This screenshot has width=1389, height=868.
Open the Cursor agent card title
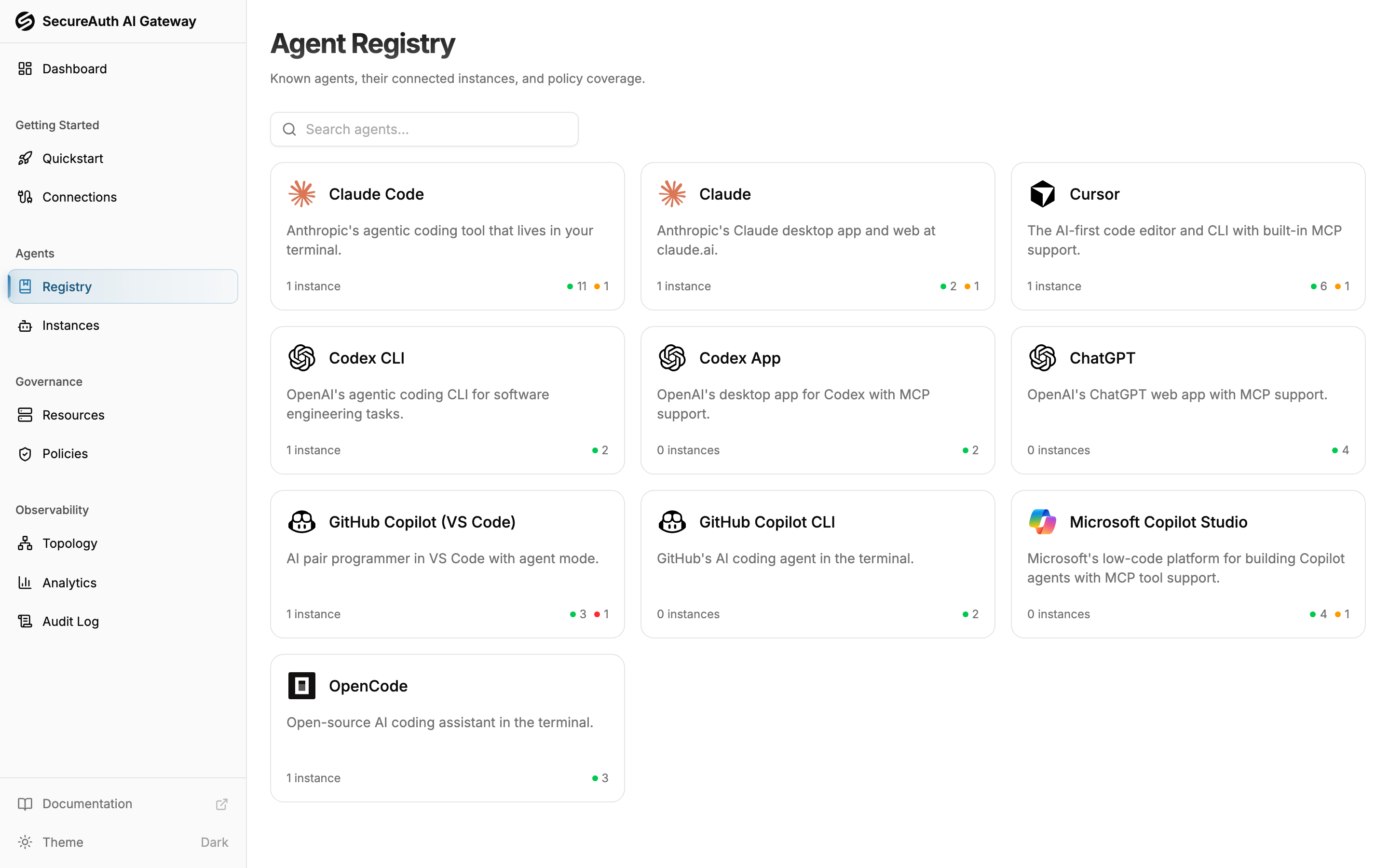pyautogui.click(x=1094, y=194)
